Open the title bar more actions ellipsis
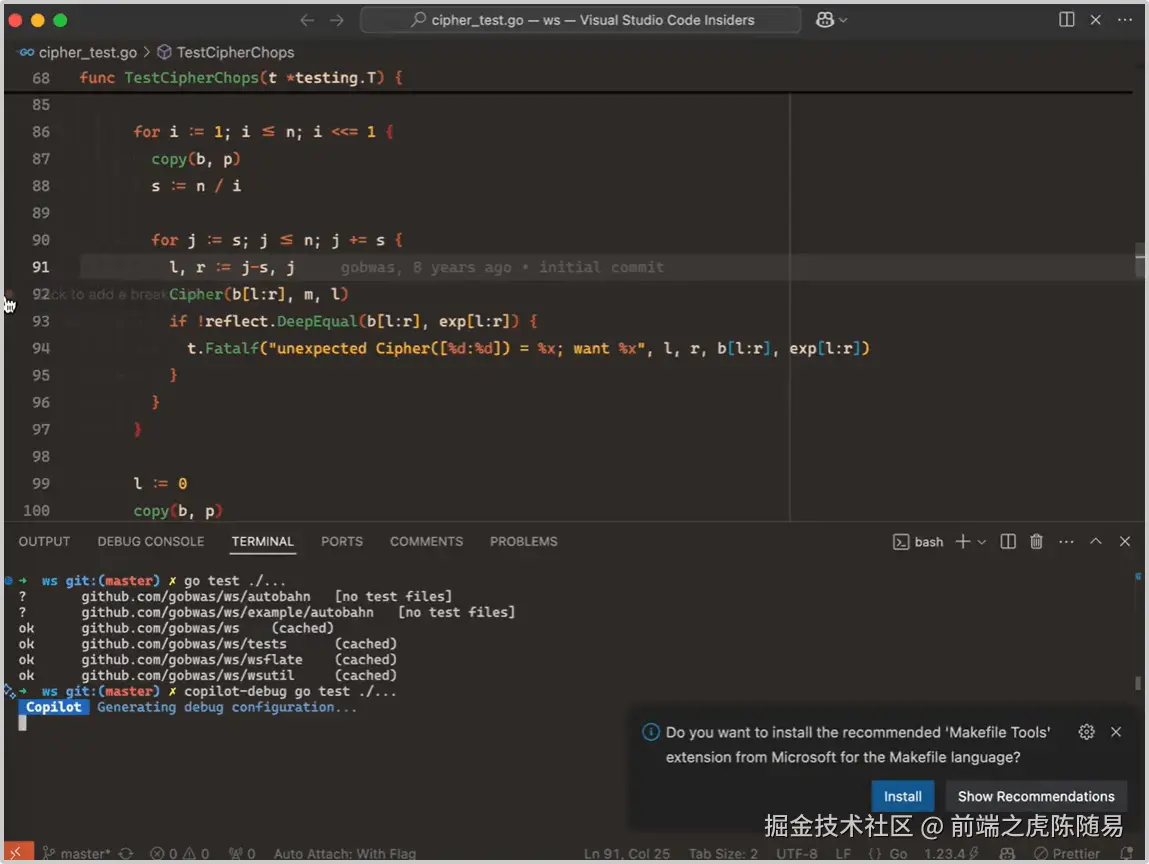 pos(1125,20)
